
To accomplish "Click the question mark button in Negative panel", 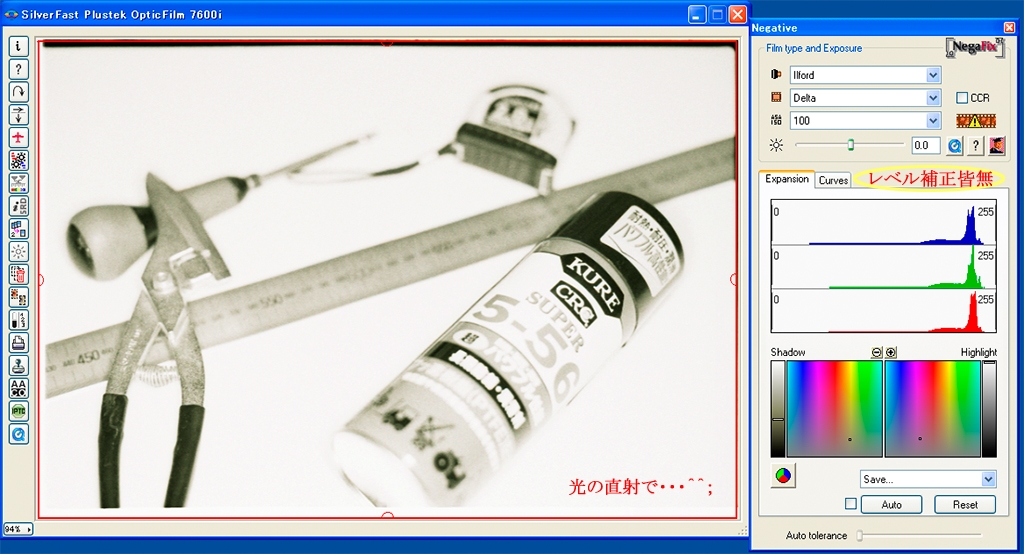I will pyautogui.click(x=975, y=146).
